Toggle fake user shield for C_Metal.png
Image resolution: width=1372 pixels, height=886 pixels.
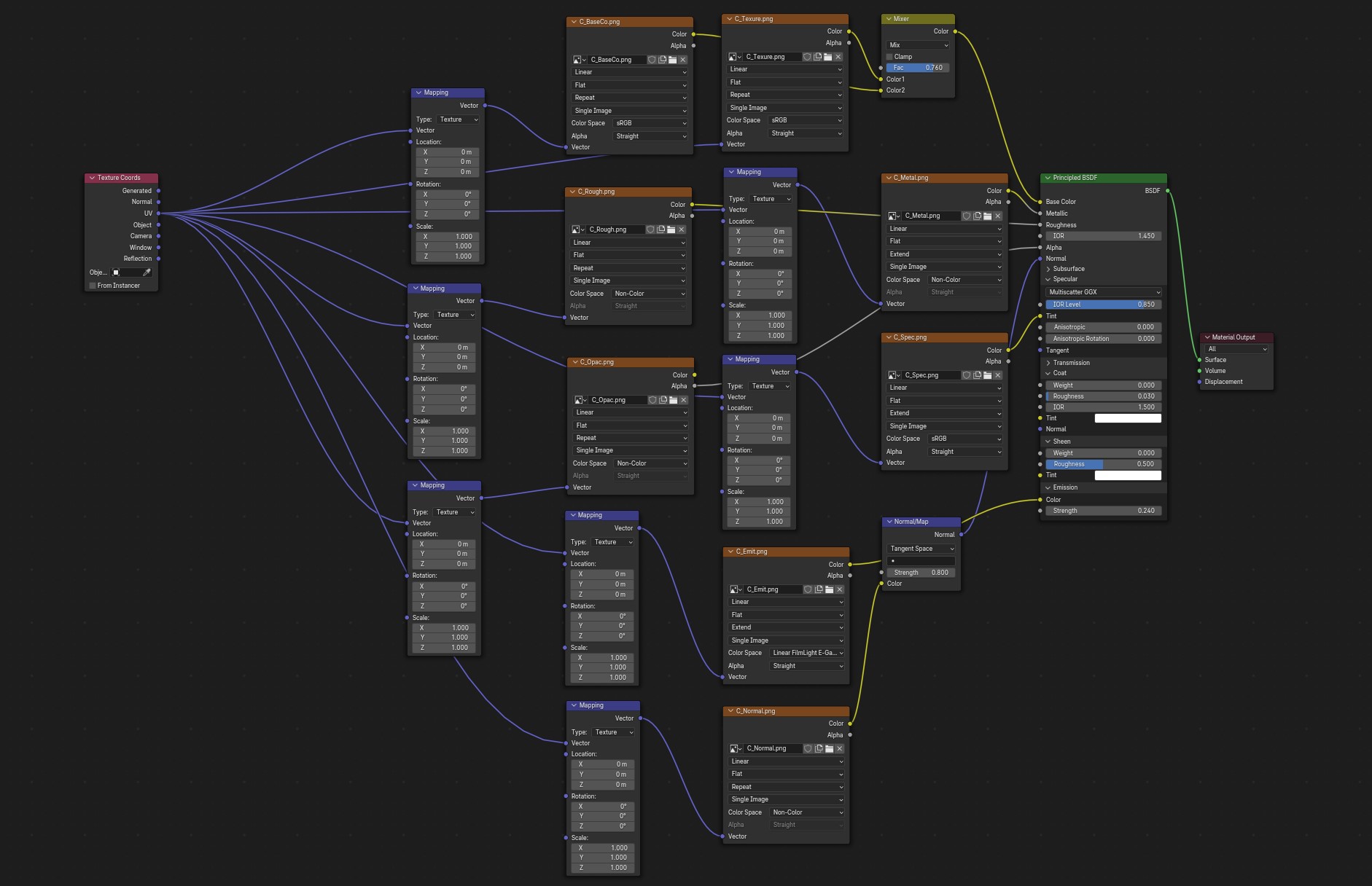[967, 216]
